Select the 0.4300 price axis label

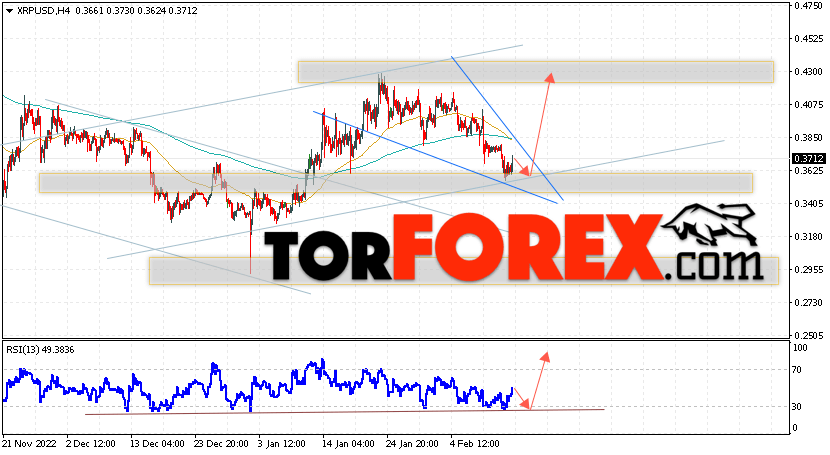(x=808, y=71)
